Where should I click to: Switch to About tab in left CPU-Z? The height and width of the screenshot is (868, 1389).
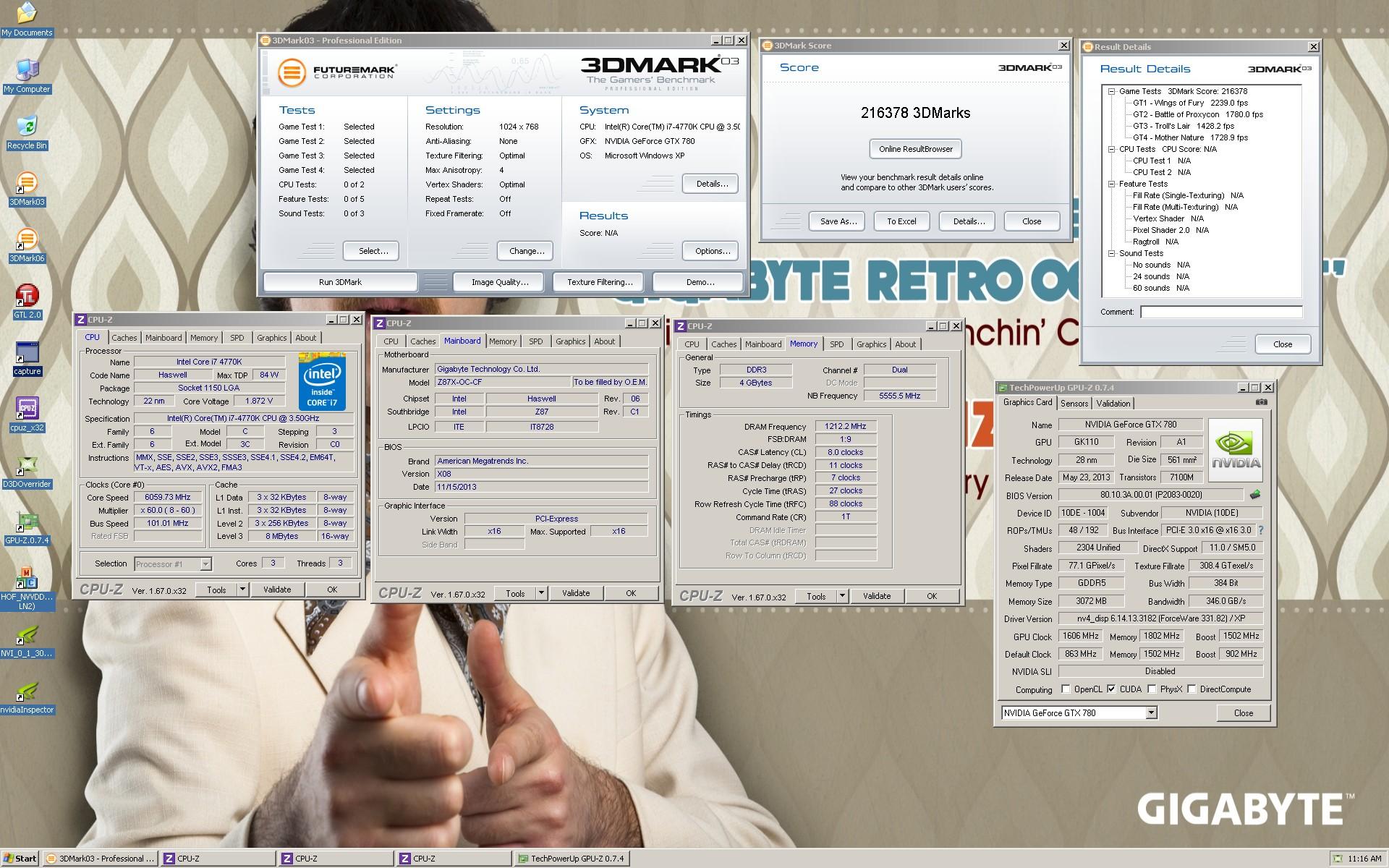click(305, 338)
